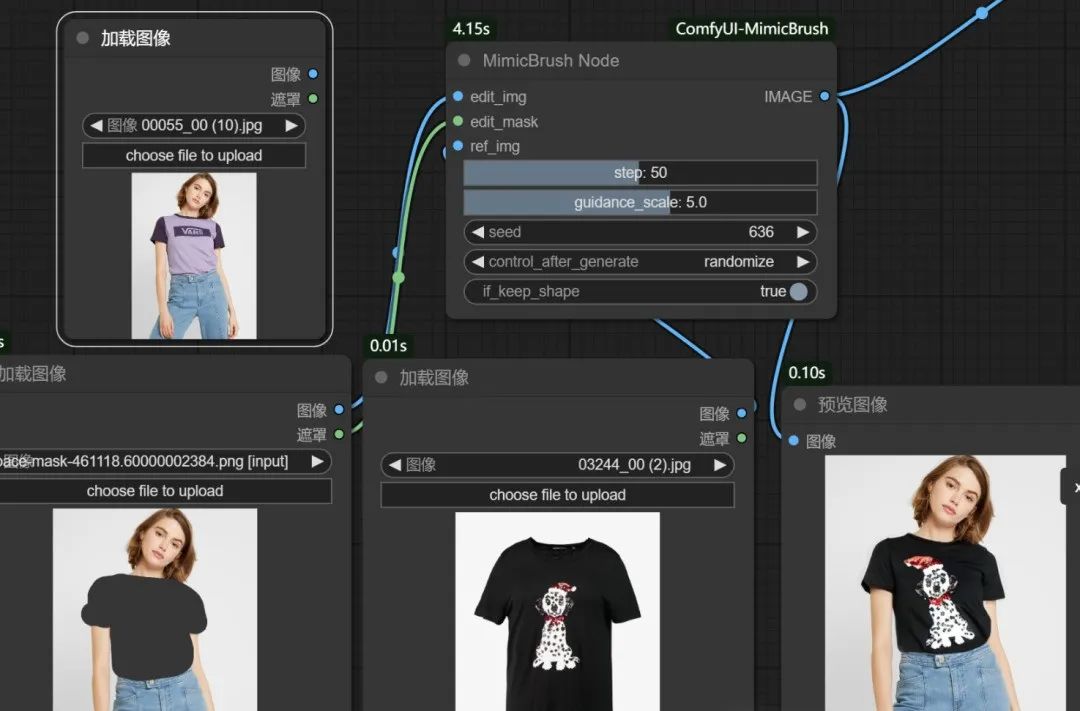This screenshot has height=711, width=1080.
Task: Click choose file to upload under 03244_00 (2).jpg
Action: (x=557, y=495)
